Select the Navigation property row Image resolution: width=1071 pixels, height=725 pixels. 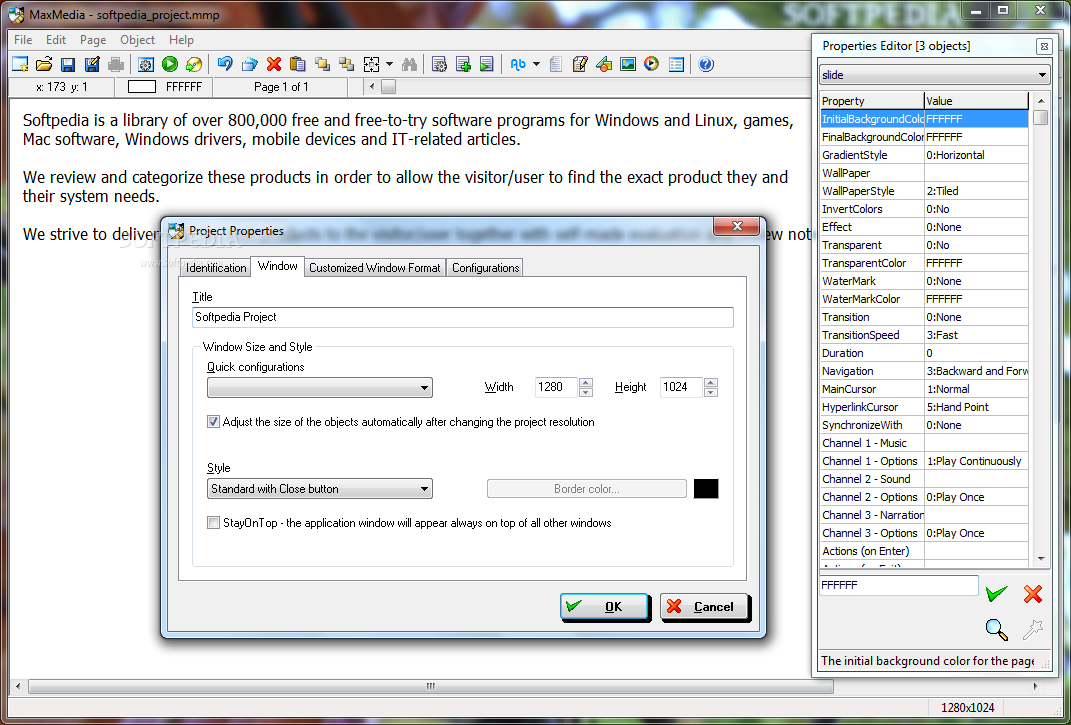tap(923, 371)
